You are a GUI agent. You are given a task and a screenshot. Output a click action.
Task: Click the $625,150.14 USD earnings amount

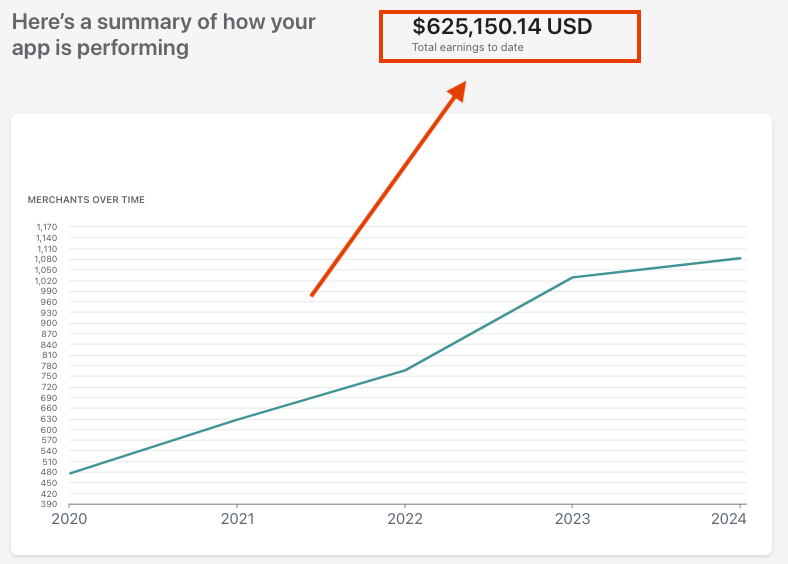pyautogui.click(x=502, y=27)
